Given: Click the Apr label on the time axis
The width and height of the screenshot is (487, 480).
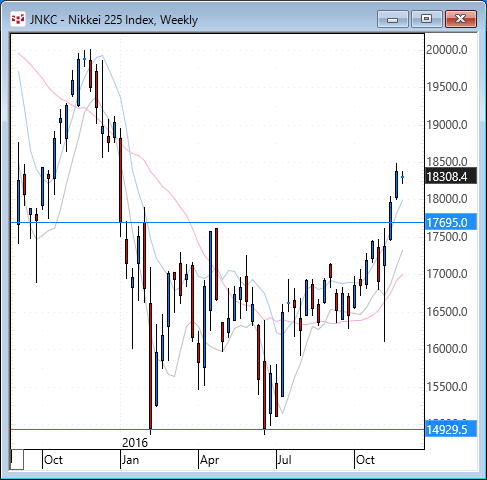Looking at the screenshot, I should 210,460.
